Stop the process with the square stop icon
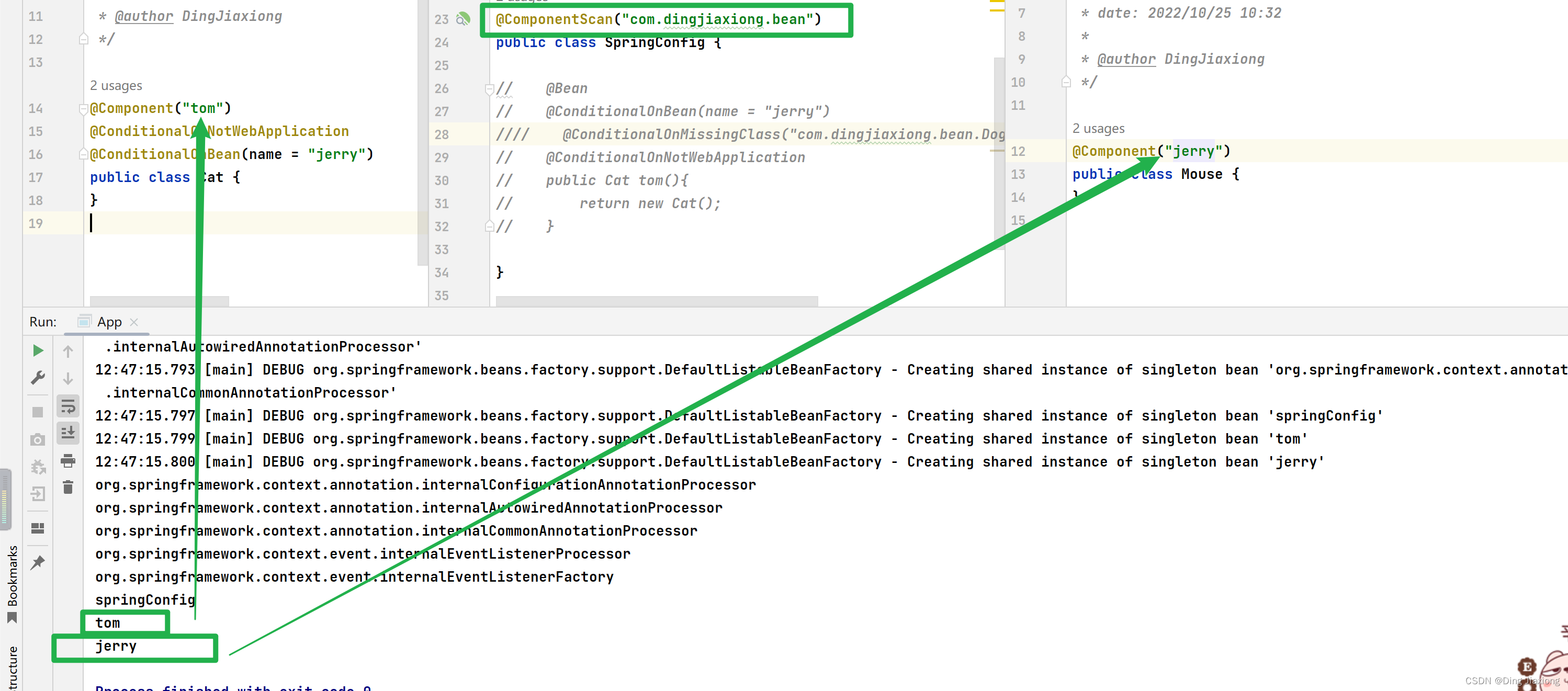Screen dimensions: 1568x691 coord(38,412)
